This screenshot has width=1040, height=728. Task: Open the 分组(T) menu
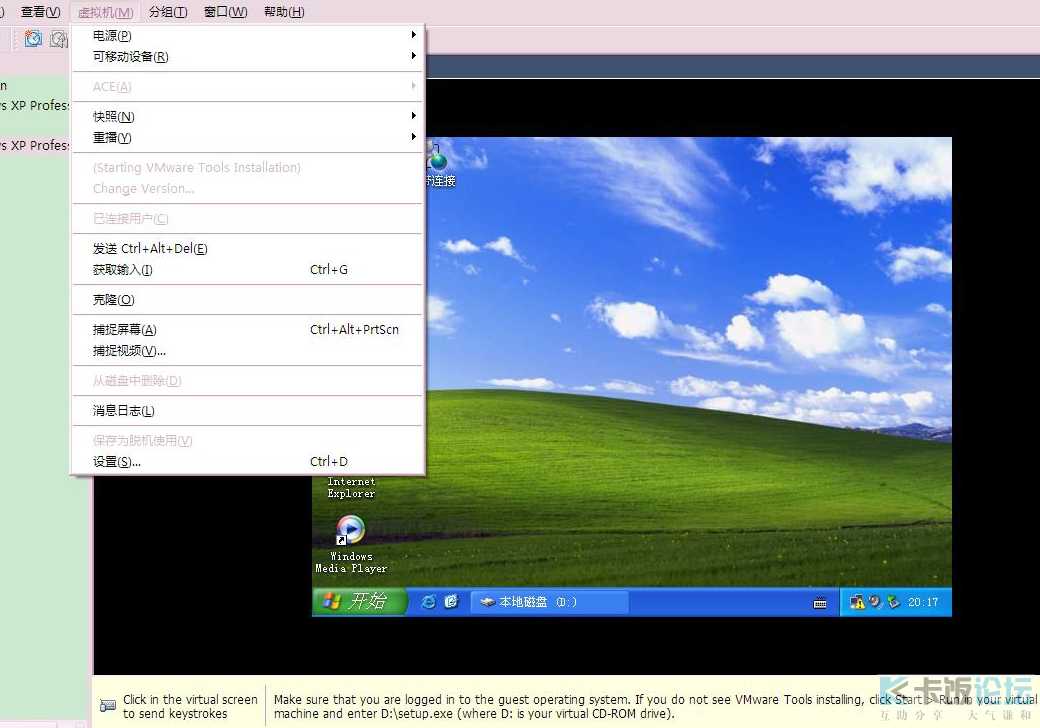[x=168, y=12]
